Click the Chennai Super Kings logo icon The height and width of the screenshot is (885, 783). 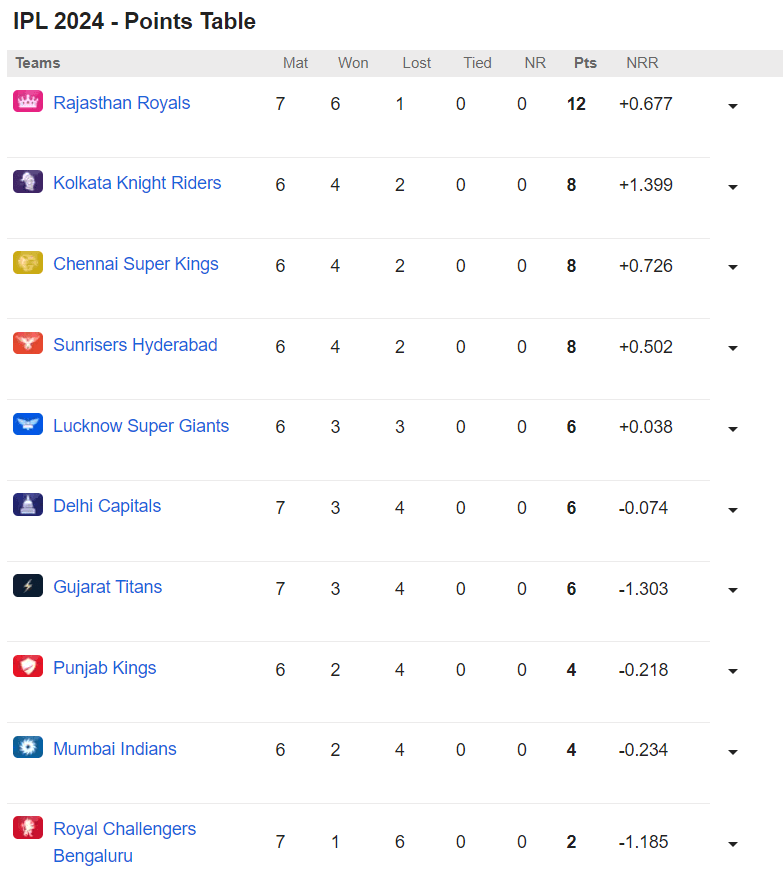tap(28, 263)
